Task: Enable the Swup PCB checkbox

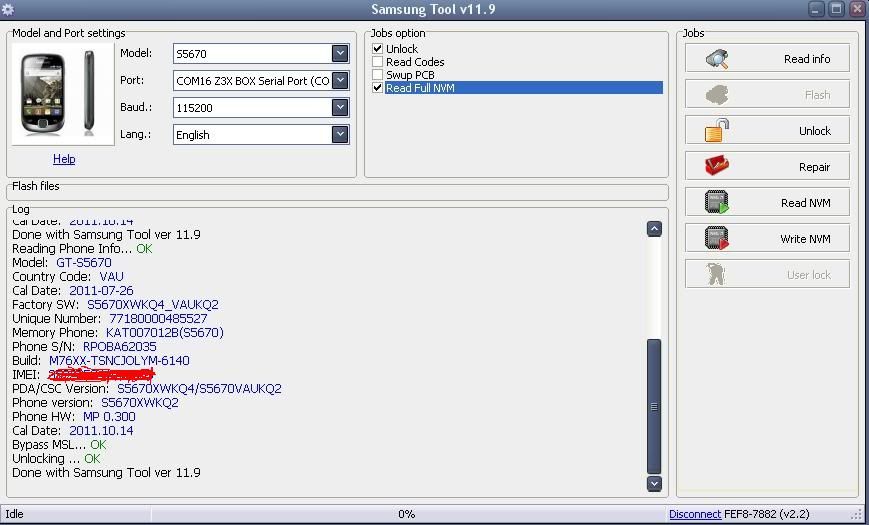Action: [x=377, y=74]
